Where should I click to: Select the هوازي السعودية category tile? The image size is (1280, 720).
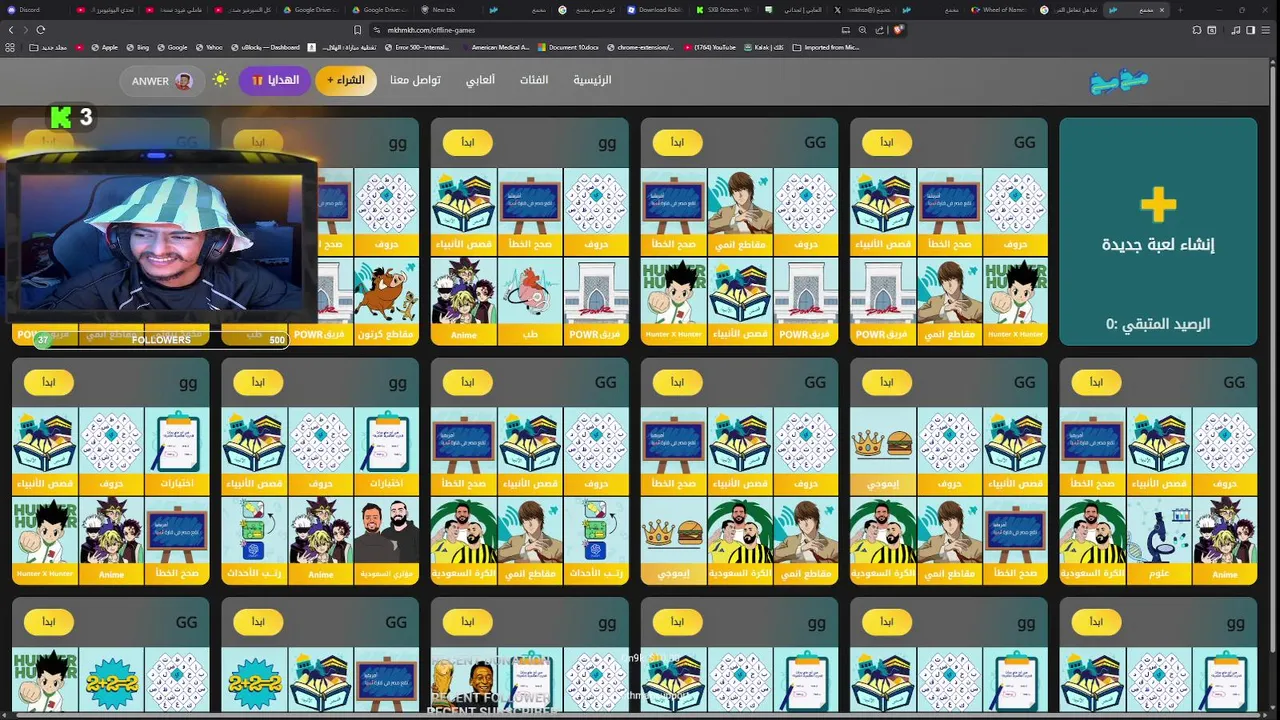coord(386,541)
